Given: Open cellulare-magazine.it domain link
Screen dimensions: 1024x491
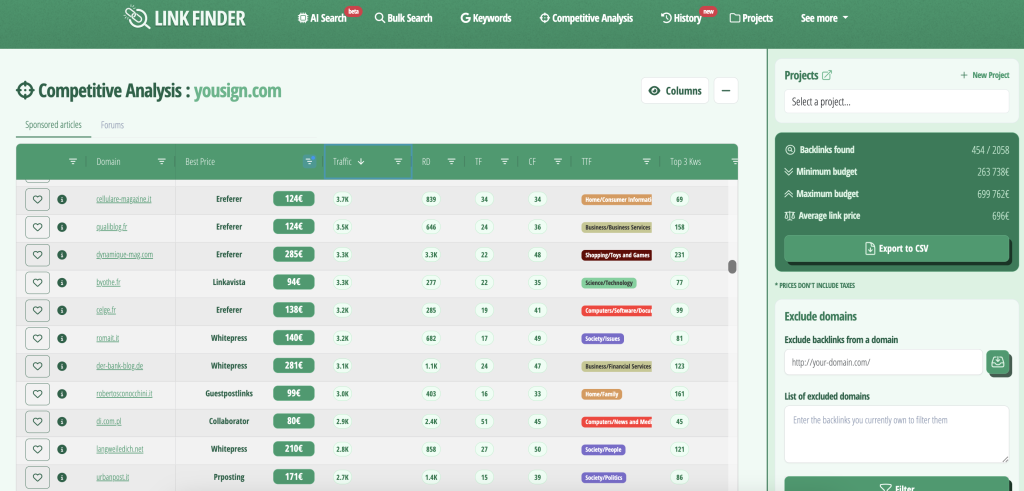Looking at the screenshot, I should click(x=123, y=199).
